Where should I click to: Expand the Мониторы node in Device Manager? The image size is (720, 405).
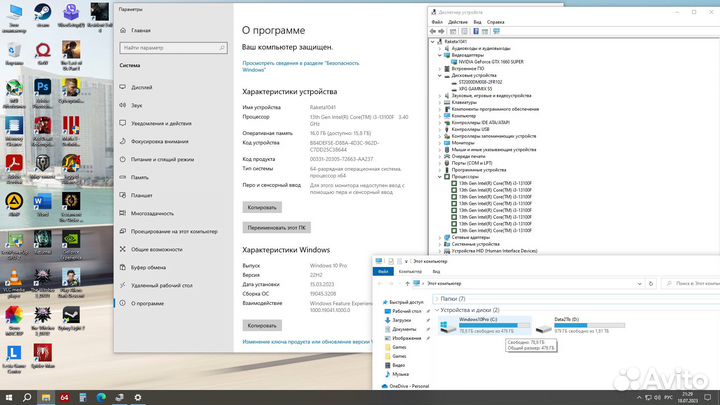pyautogui.click(x=439, y=143)
